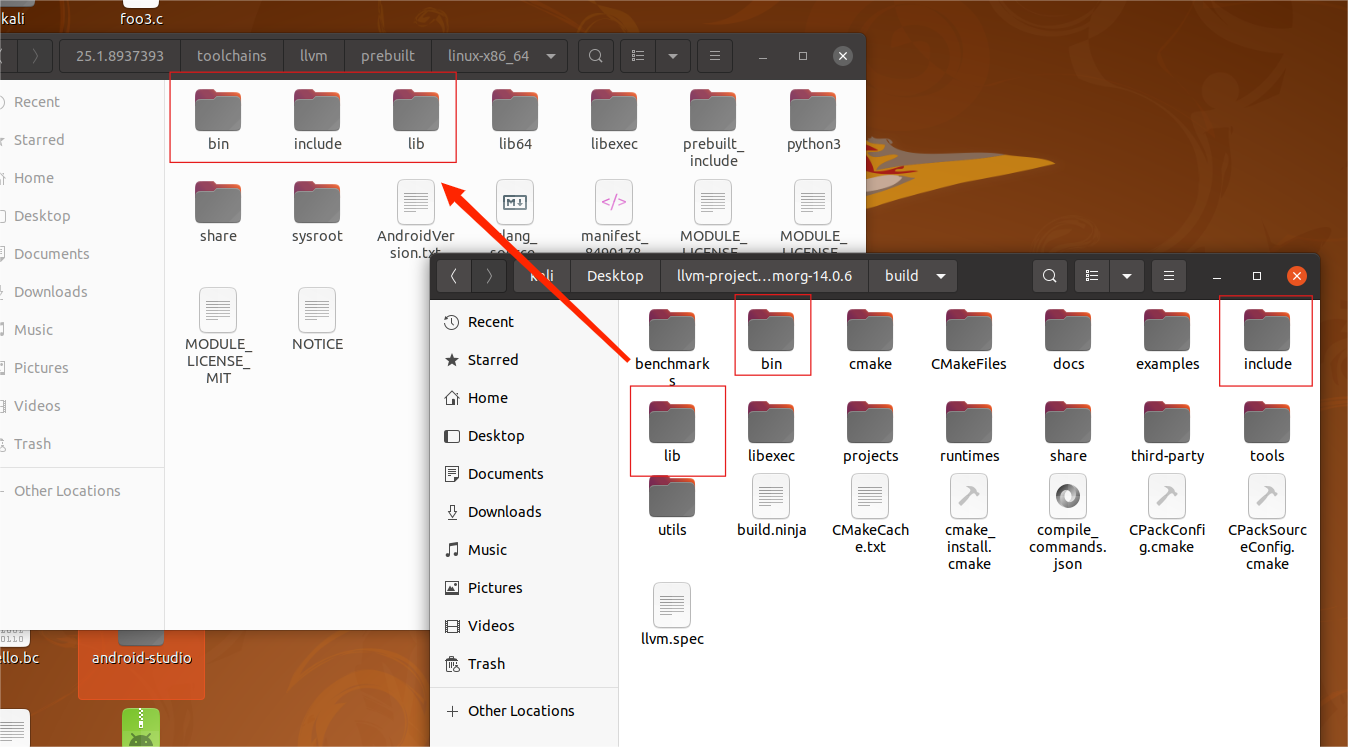Open the python3 folder
Viewport: 1348px width, 747px height.
pos(813,120)
